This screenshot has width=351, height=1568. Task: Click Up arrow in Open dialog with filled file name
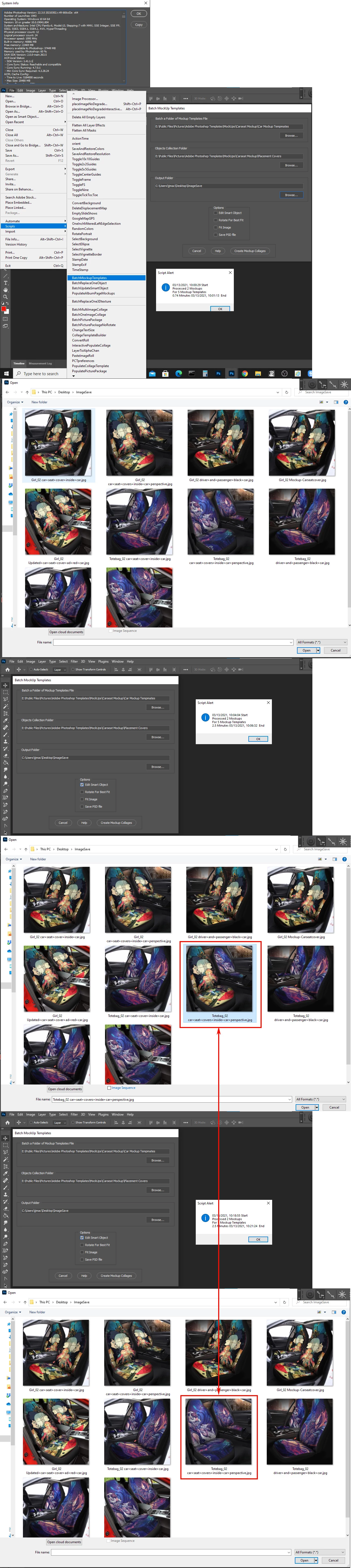[x=26, y=849]
